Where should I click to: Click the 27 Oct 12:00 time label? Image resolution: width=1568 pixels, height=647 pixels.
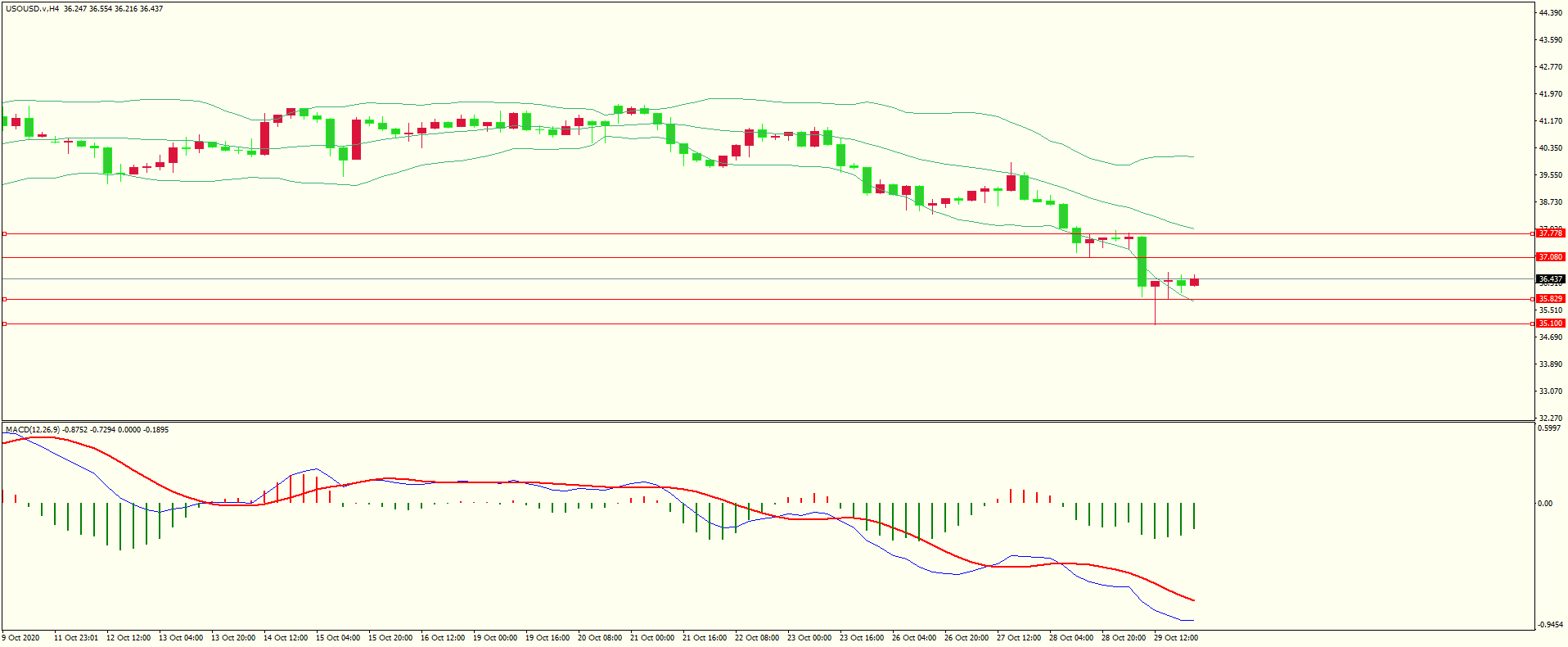(1019, 638)
